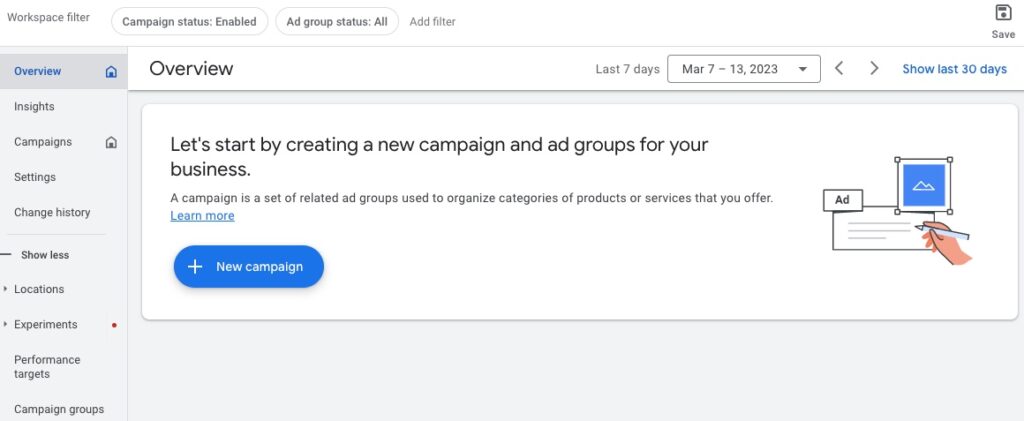Click the home icon beside Overview

click(111, 72)
